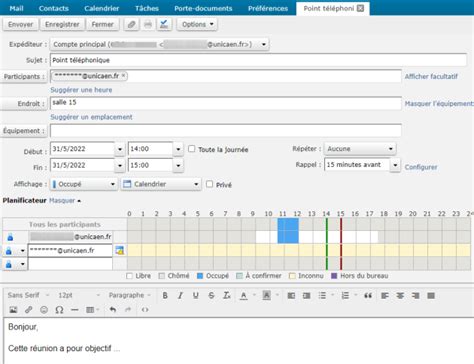Open the Préférences tab

coord(268,8)
